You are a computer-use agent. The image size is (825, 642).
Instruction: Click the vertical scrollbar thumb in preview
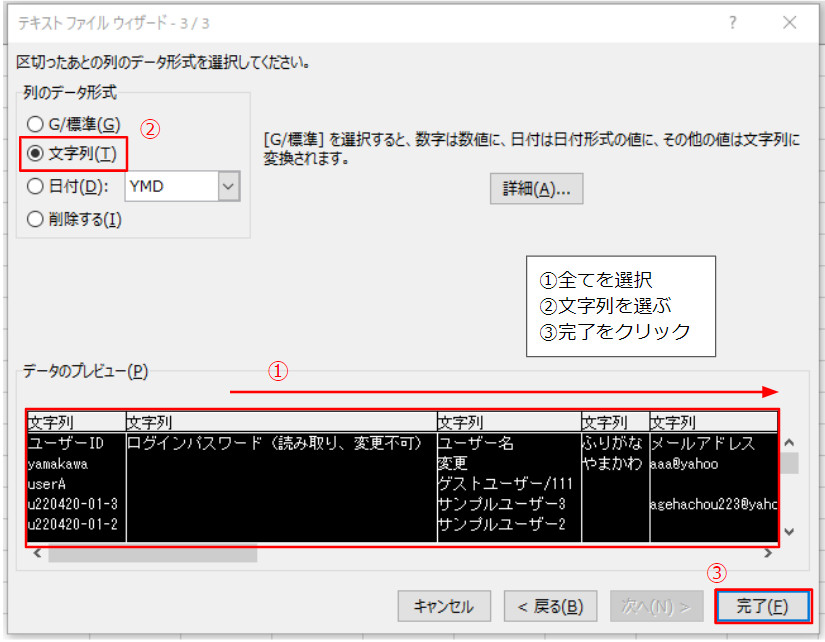pyautogui.click(x=789, y=464)
